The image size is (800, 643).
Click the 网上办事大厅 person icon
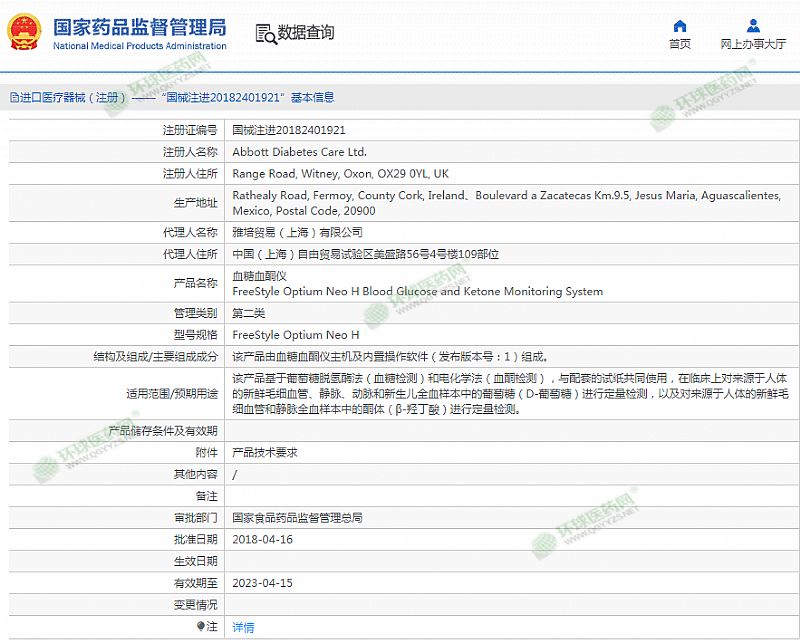(x=753, y=26)
